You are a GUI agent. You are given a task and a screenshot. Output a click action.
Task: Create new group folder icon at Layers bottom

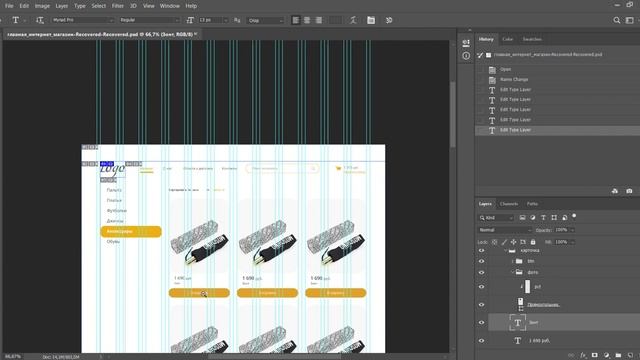(x=618, y=355)
